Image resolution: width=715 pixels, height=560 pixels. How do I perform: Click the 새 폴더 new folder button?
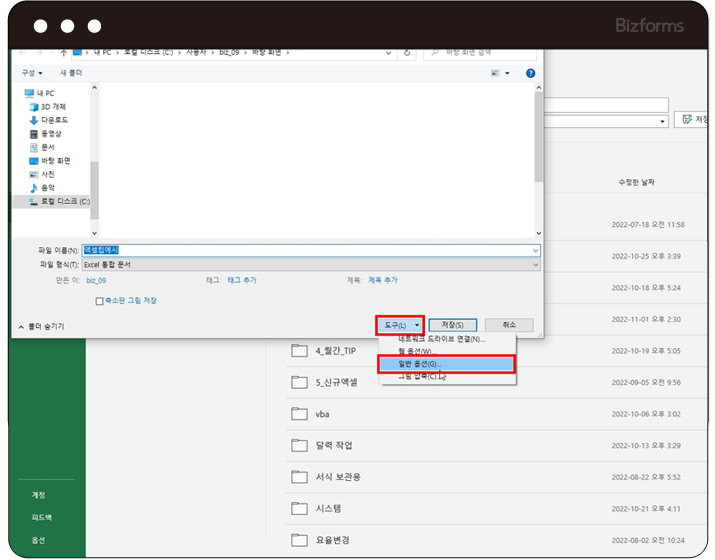click(71, 73)
